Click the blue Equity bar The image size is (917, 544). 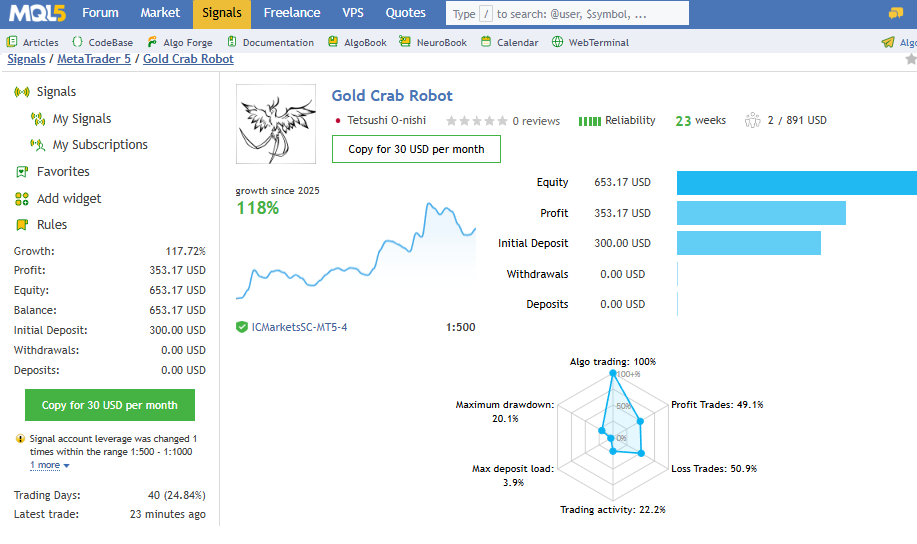coord(796,183)
